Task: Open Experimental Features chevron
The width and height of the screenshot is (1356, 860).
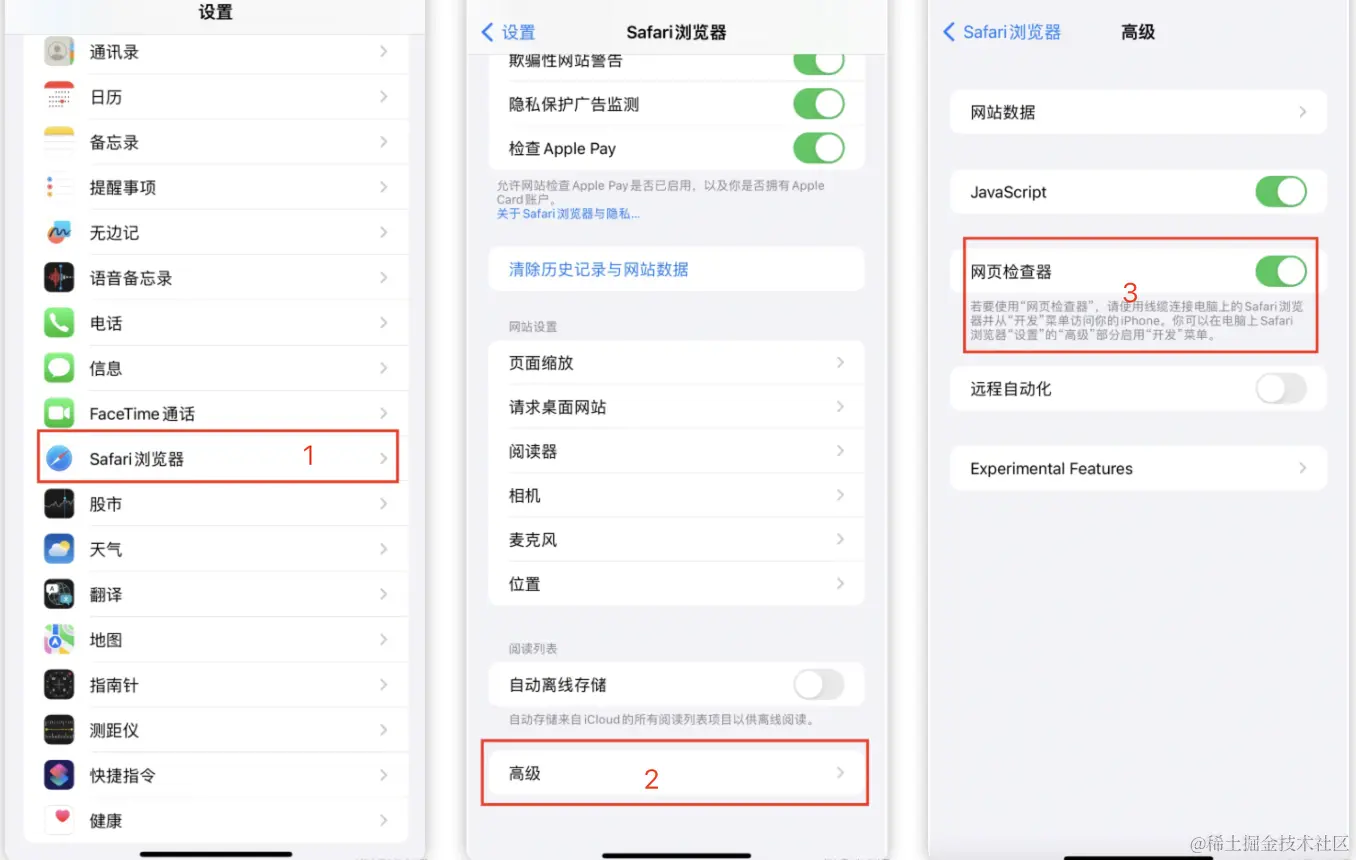Action: pyautogui.click(x=1302, y=468)
